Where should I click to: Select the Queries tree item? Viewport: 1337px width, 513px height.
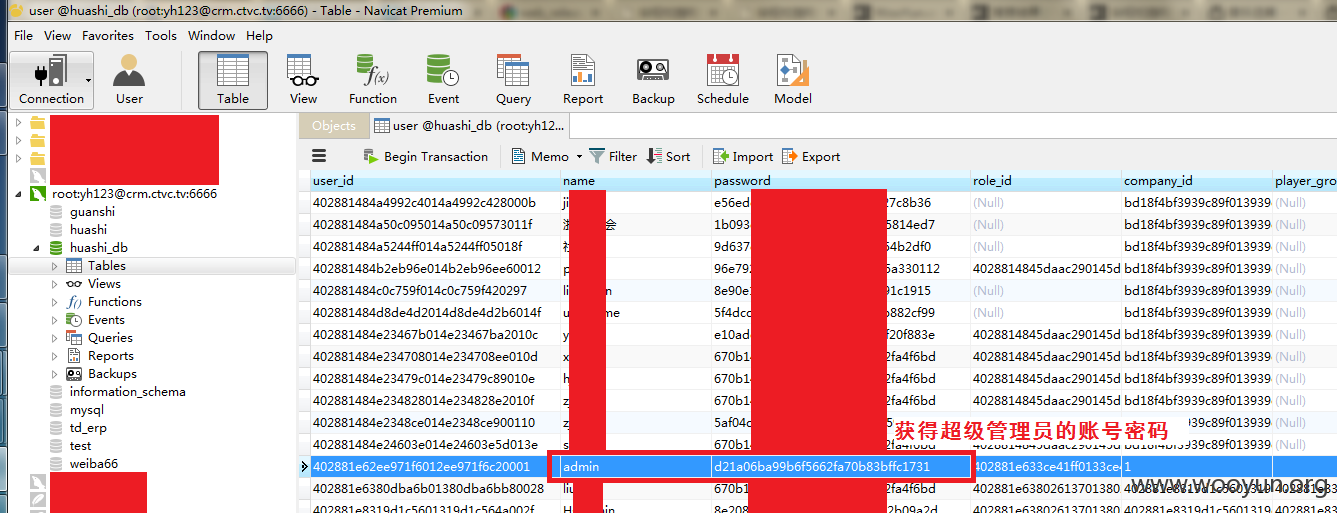coord(110,338)
